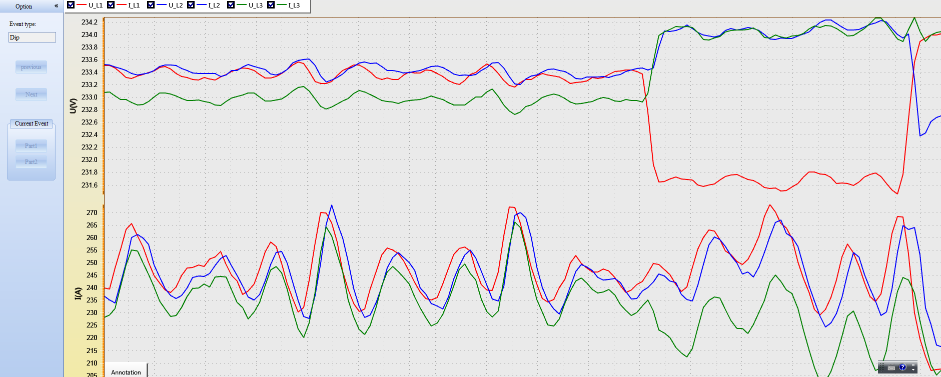Image resolution: width=941 pixels, height=377 pixels.
Task: Click the red U_L1 legend line
Action: [82, 5]
